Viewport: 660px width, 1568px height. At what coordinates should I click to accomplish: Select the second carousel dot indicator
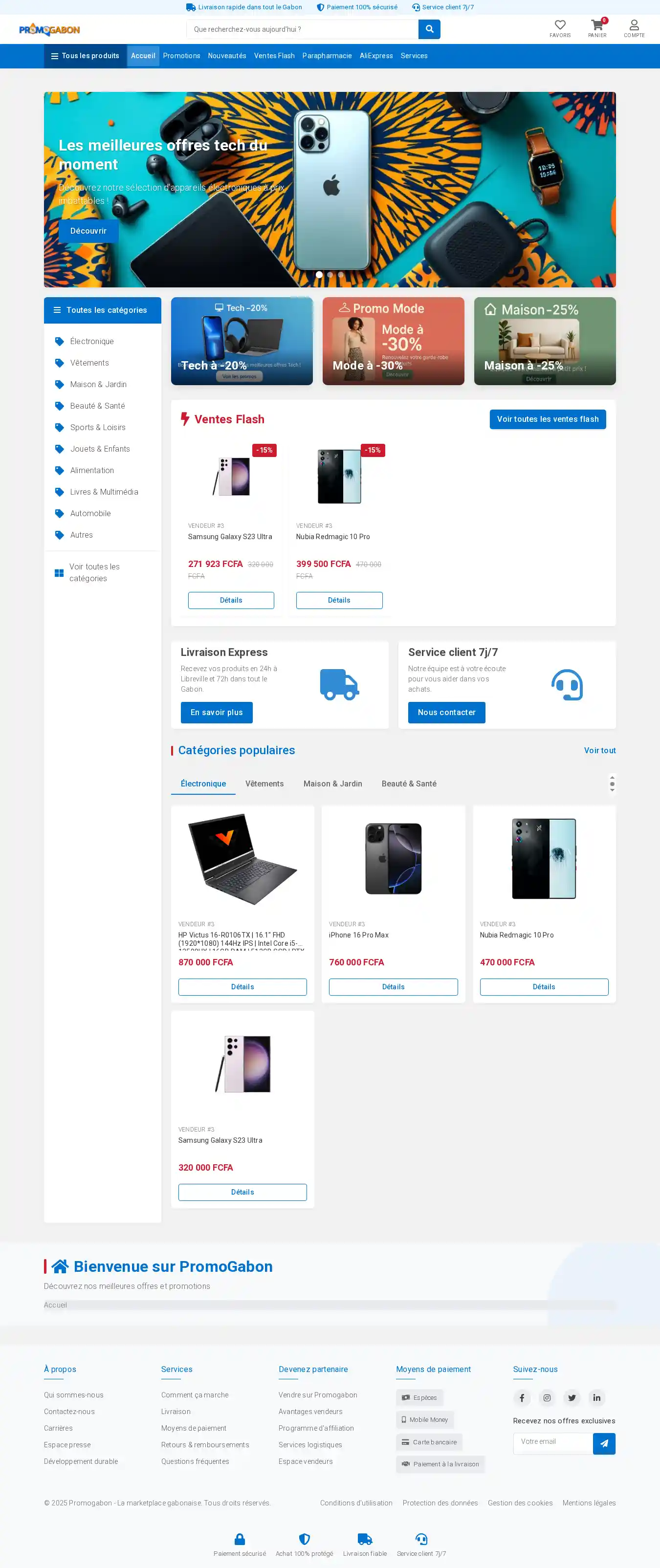click(x=330, y=275)
